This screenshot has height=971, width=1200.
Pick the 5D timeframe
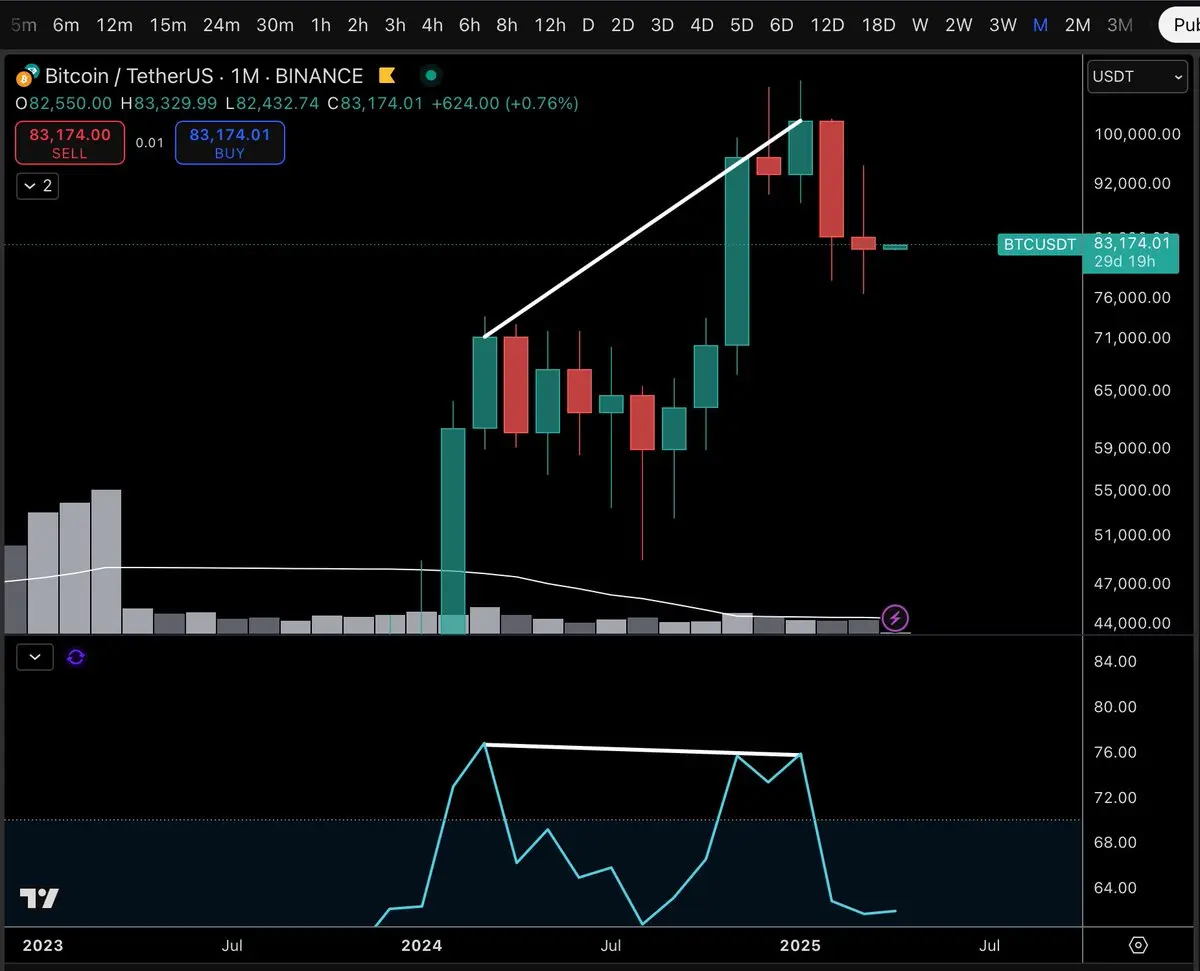click(x=741, y=25)
